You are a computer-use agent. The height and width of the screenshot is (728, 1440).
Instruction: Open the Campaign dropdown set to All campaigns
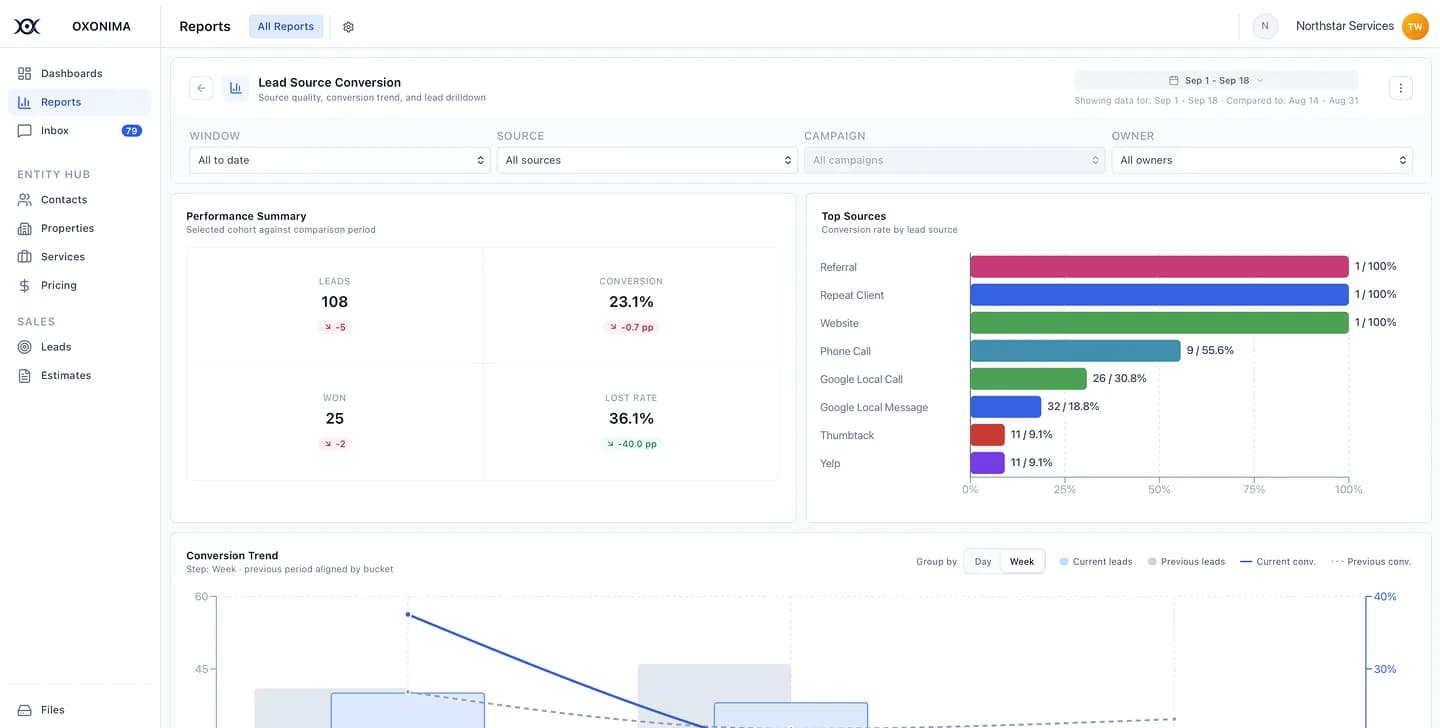coord(955,160)
